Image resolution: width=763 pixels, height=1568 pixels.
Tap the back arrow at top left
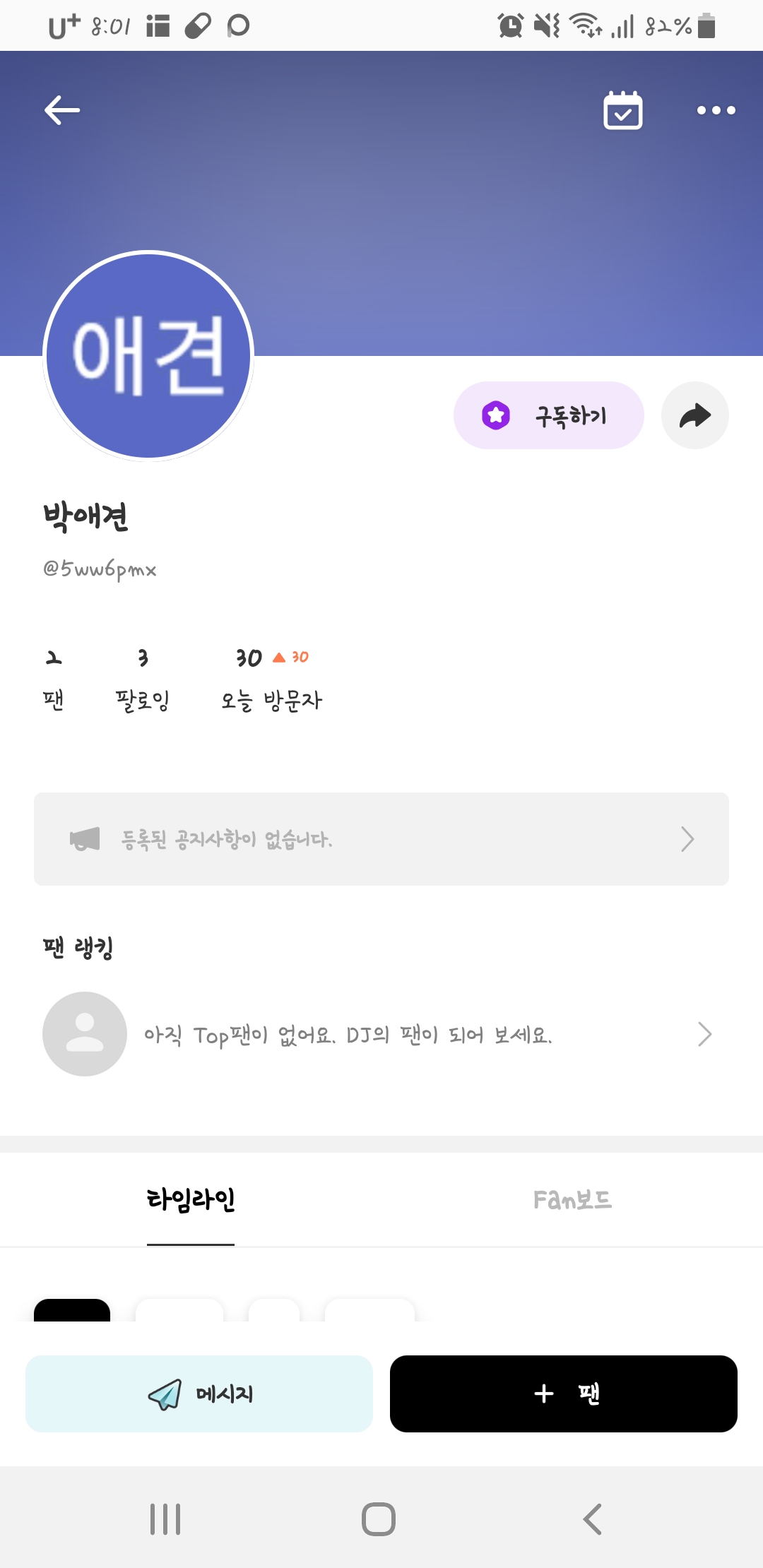62,110
